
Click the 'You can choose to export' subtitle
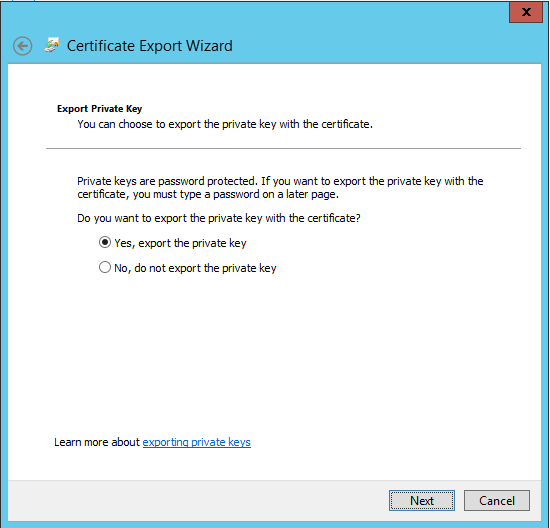coord(225,124)
